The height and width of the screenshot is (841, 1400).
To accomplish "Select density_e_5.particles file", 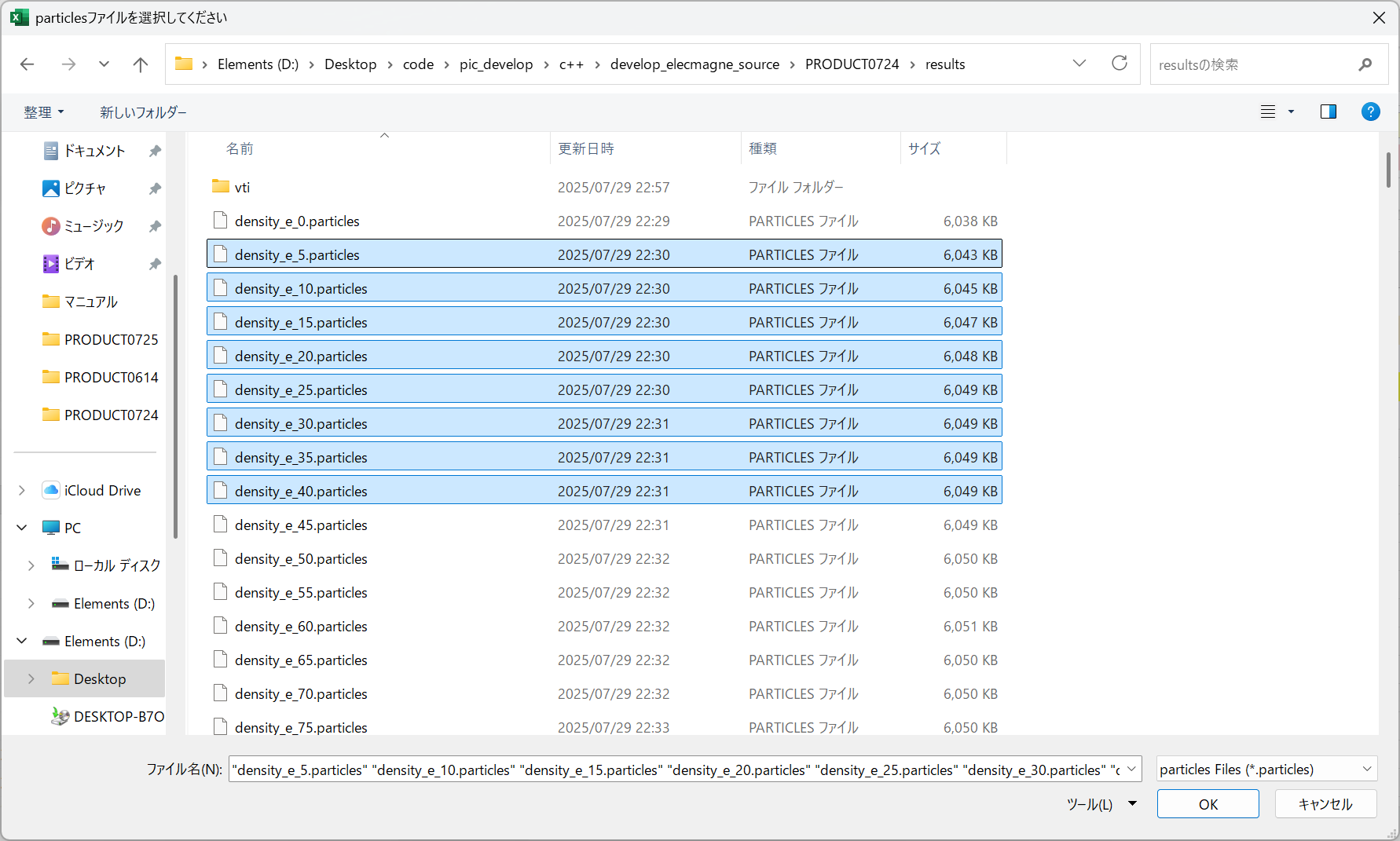I will click(x=604, y=254).
